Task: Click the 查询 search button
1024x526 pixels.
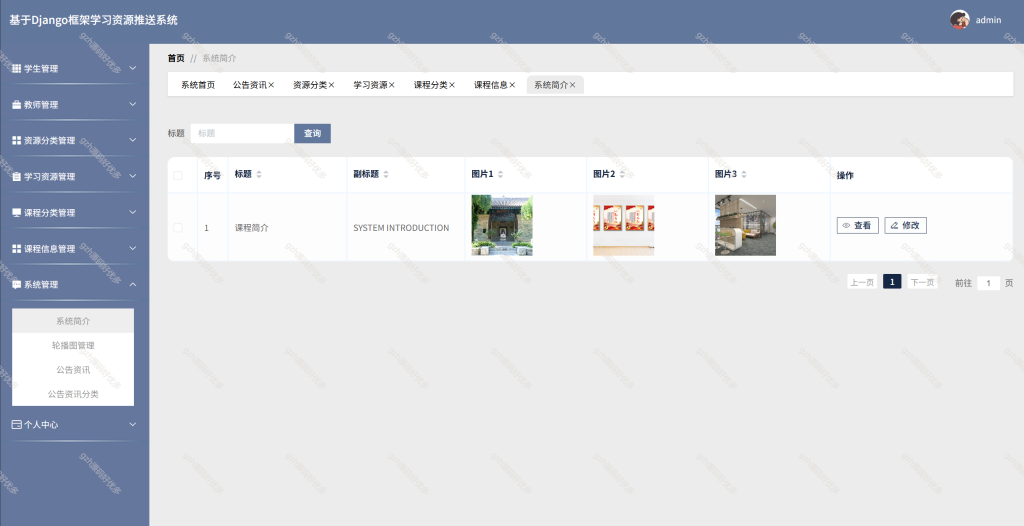Action: click(x=312, y=133)
